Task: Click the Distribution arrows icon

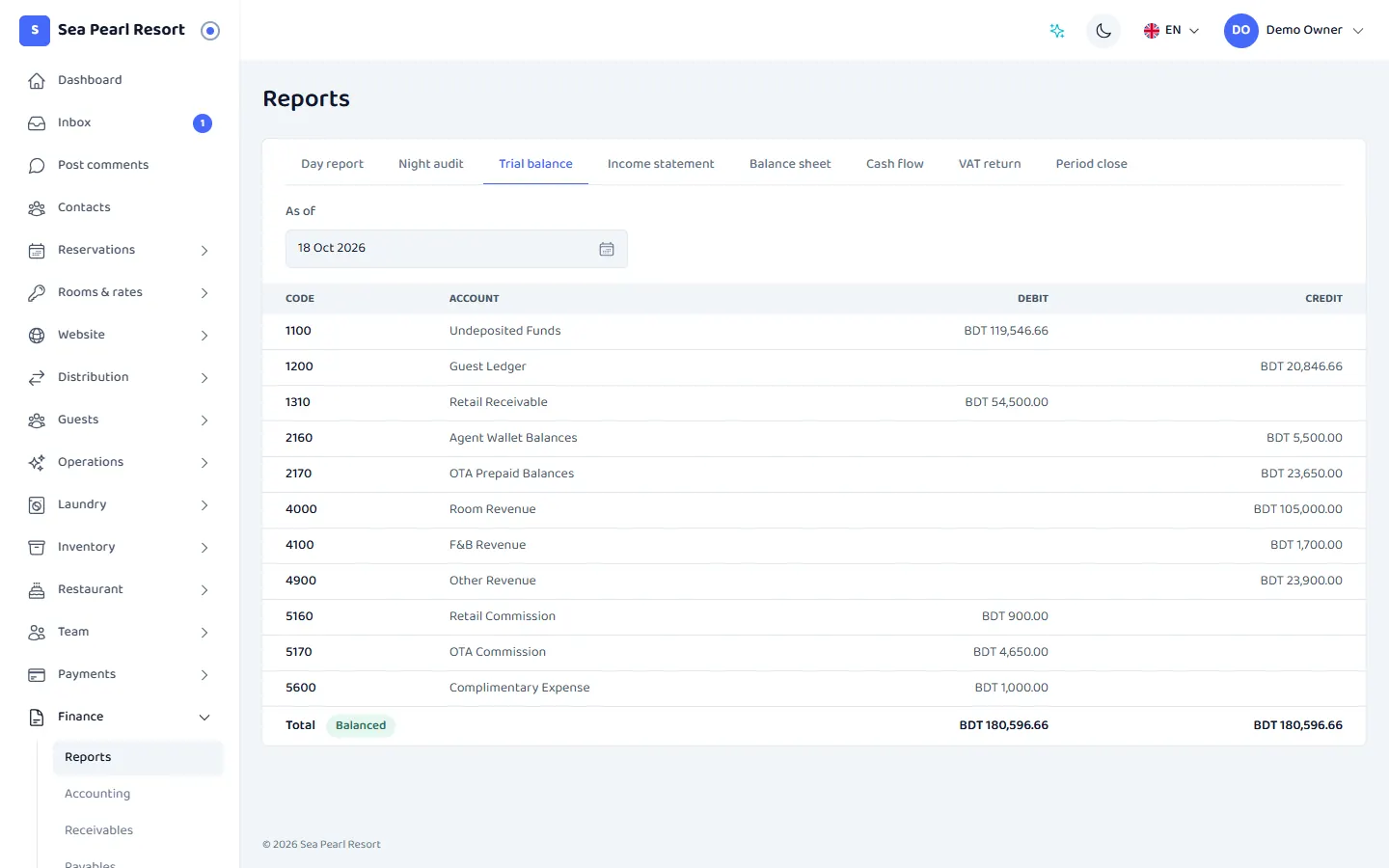Action: coord(37,377)
